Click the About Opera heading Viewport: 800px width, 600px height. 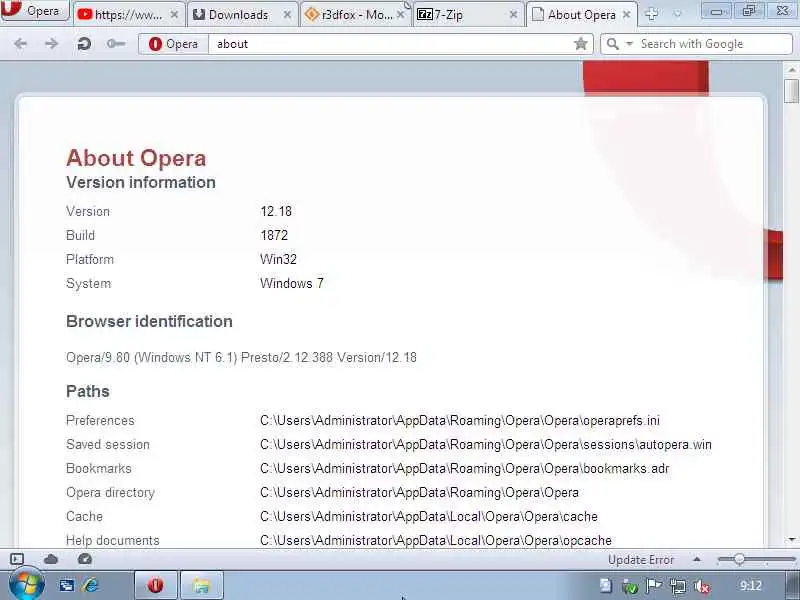(x=136, y=158)
